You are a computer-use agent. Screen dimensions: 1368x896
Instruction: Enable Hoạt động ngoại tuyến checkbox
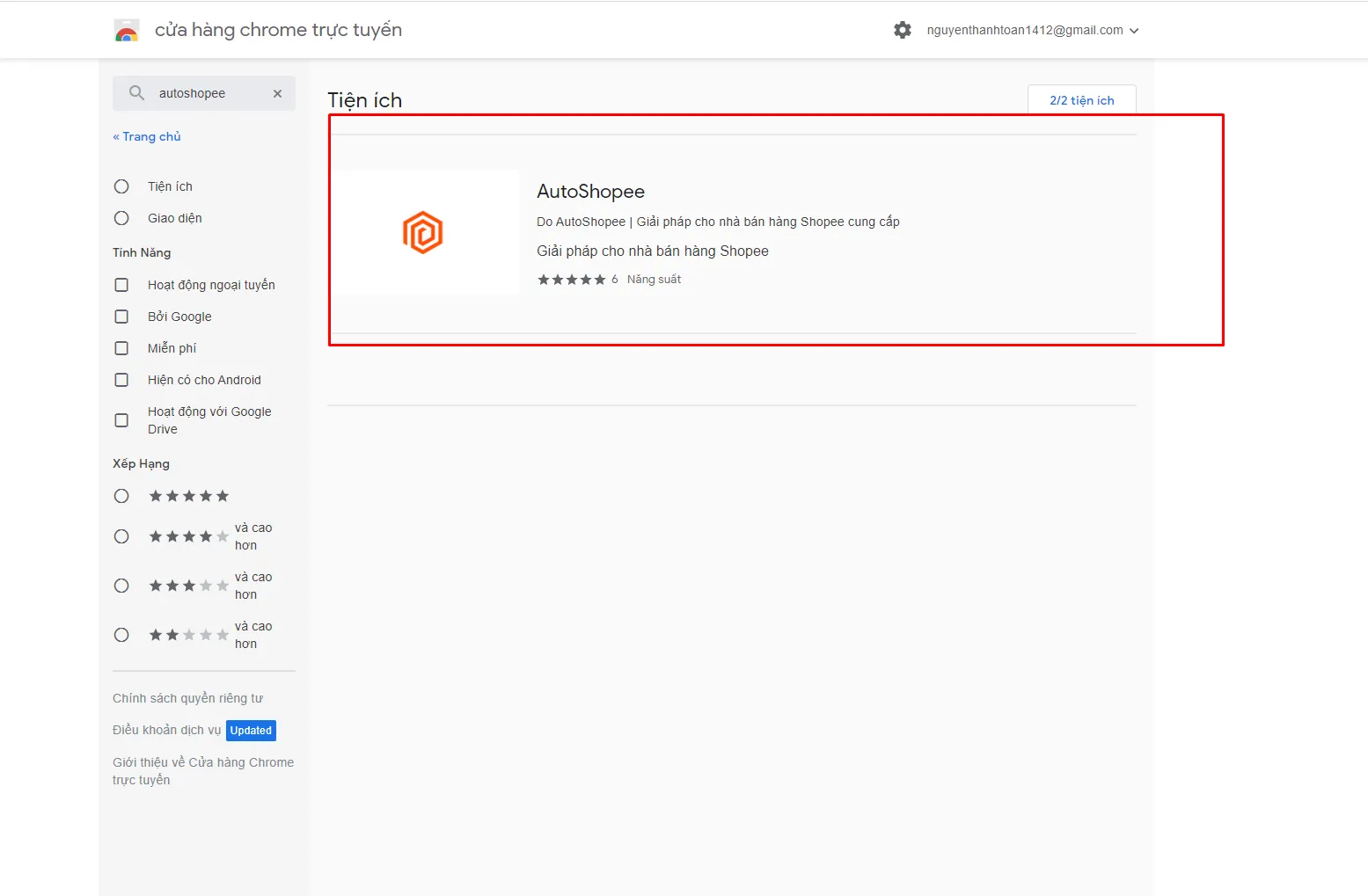pos(121,285)
